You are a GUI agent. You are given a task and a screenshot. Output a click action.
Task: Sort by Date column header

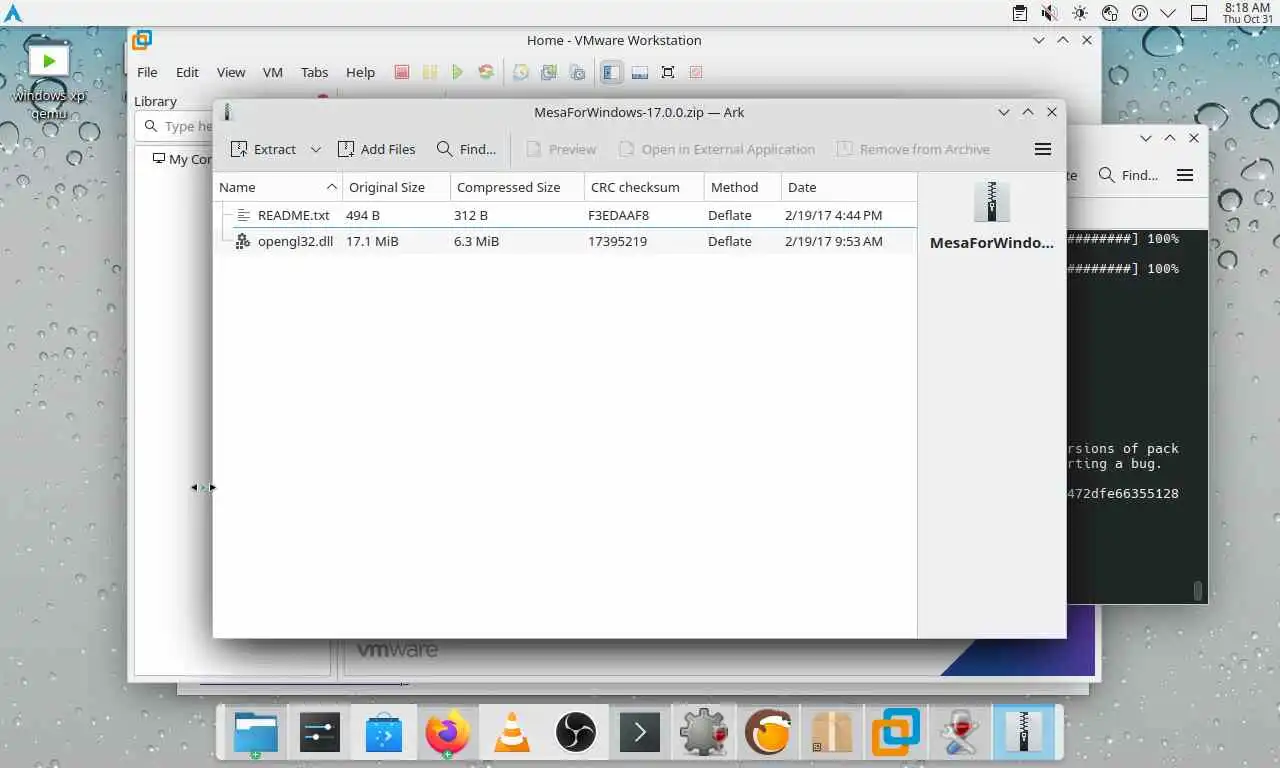pos(848,187)
